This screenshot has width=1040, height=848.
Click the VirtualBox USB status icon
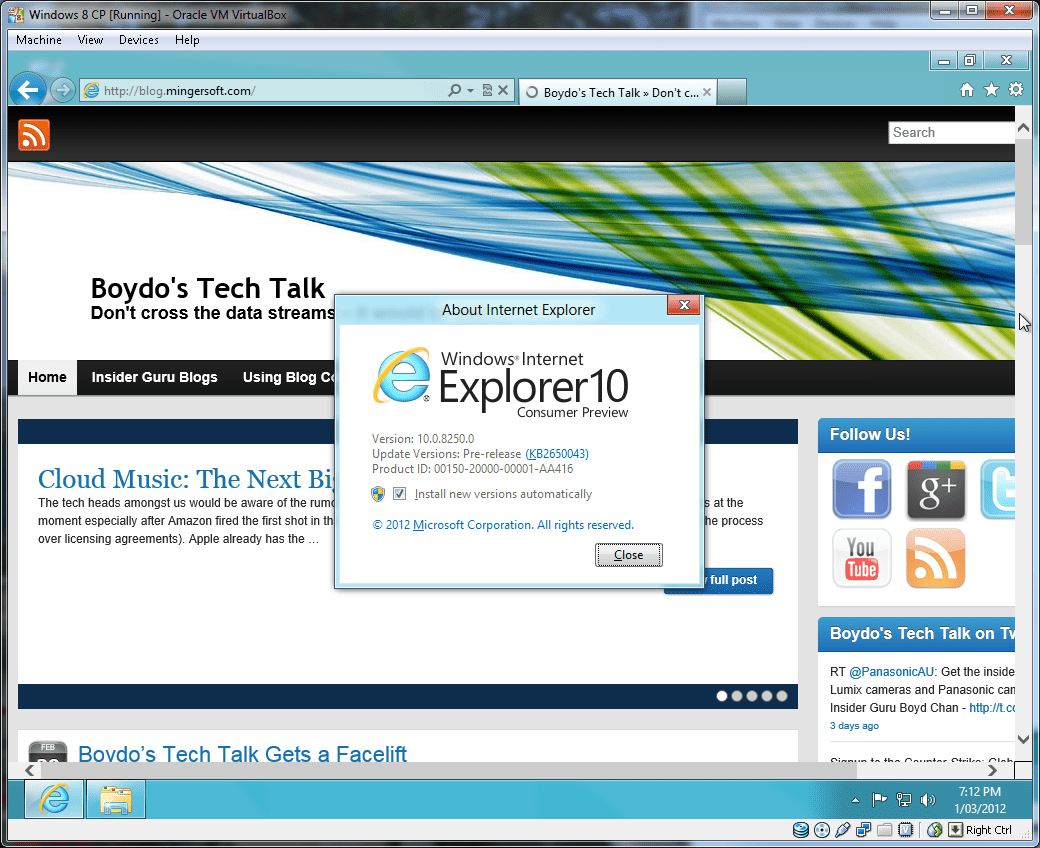coord(842,829)
